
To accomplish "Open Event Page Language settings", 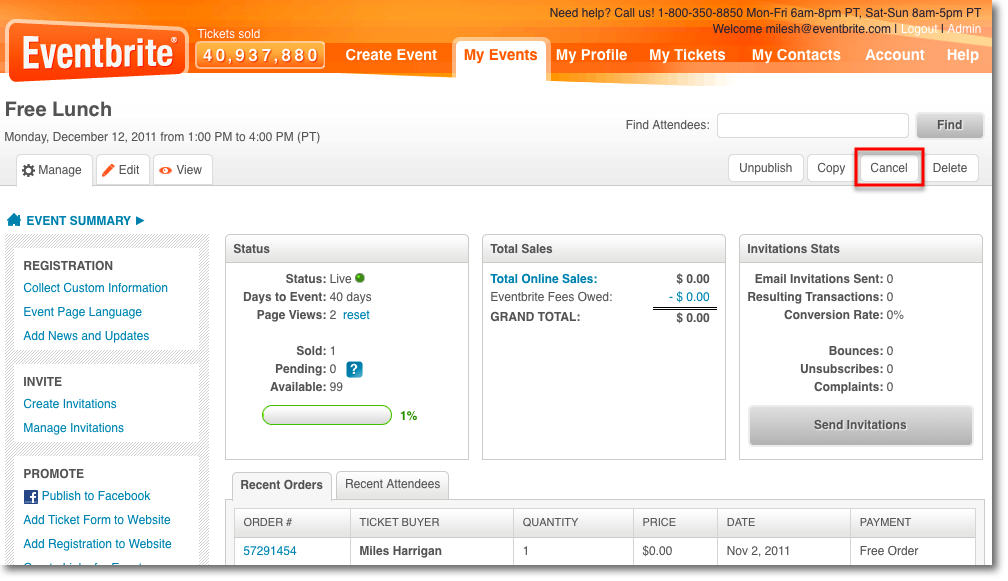I will pos(82,312).
